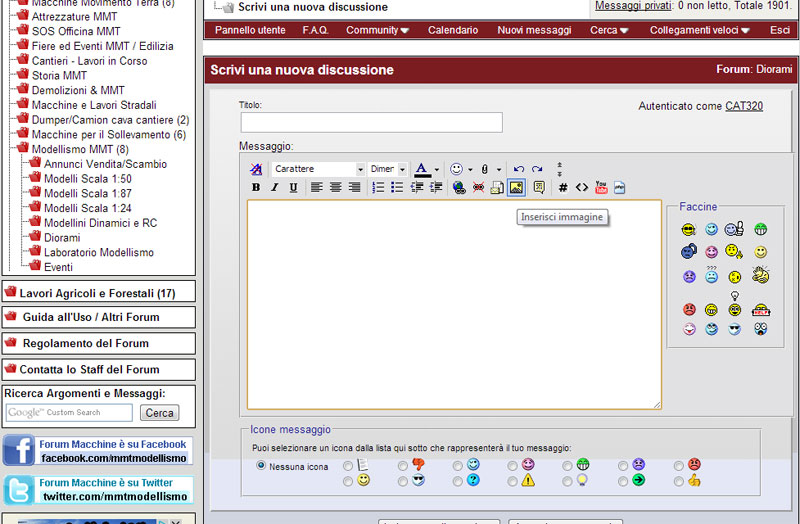
Task: Insert a hyperlink with globe icon
Action: (x=459, y=187)
